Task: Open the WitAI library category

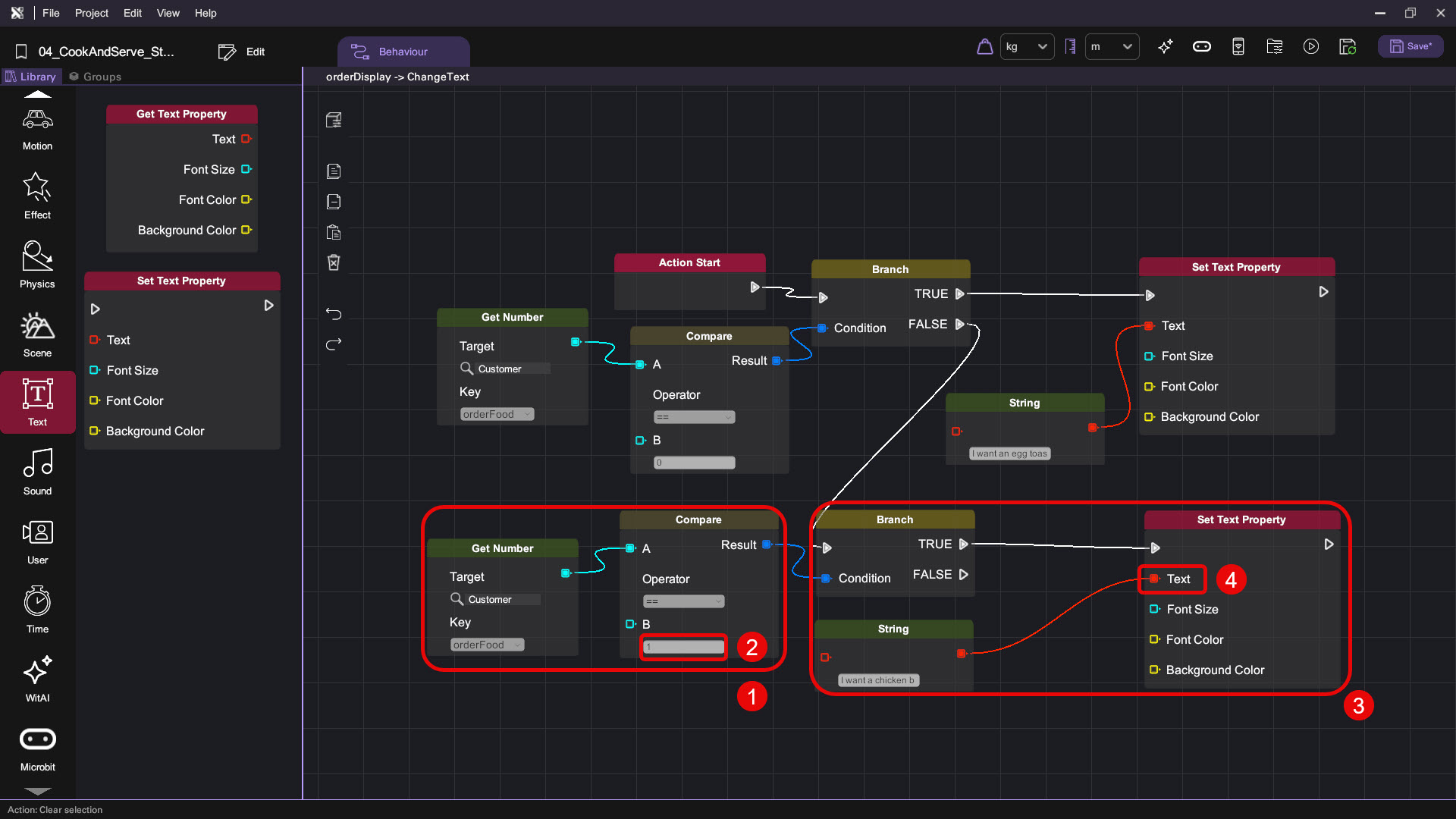Action: click(37, 679)
